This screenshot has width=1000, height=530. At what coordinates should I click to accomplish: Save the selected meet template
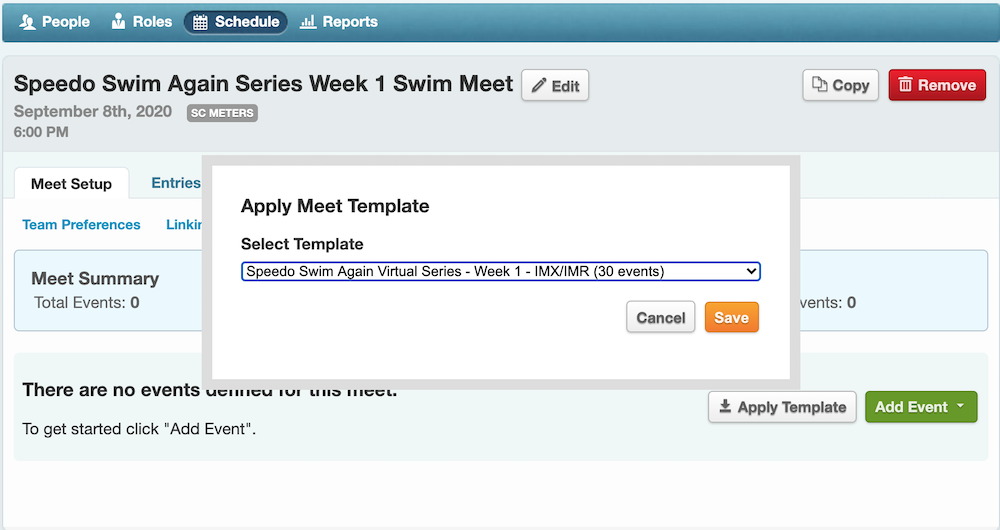click(x=731, y=318)
